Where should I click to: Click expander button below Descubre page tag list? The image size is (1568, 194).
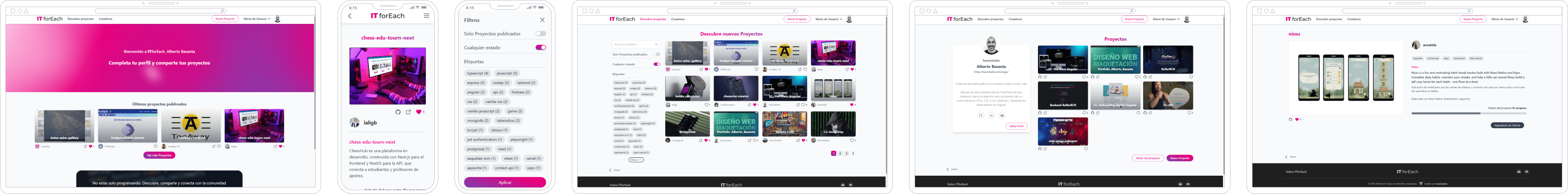coord(636,159)
